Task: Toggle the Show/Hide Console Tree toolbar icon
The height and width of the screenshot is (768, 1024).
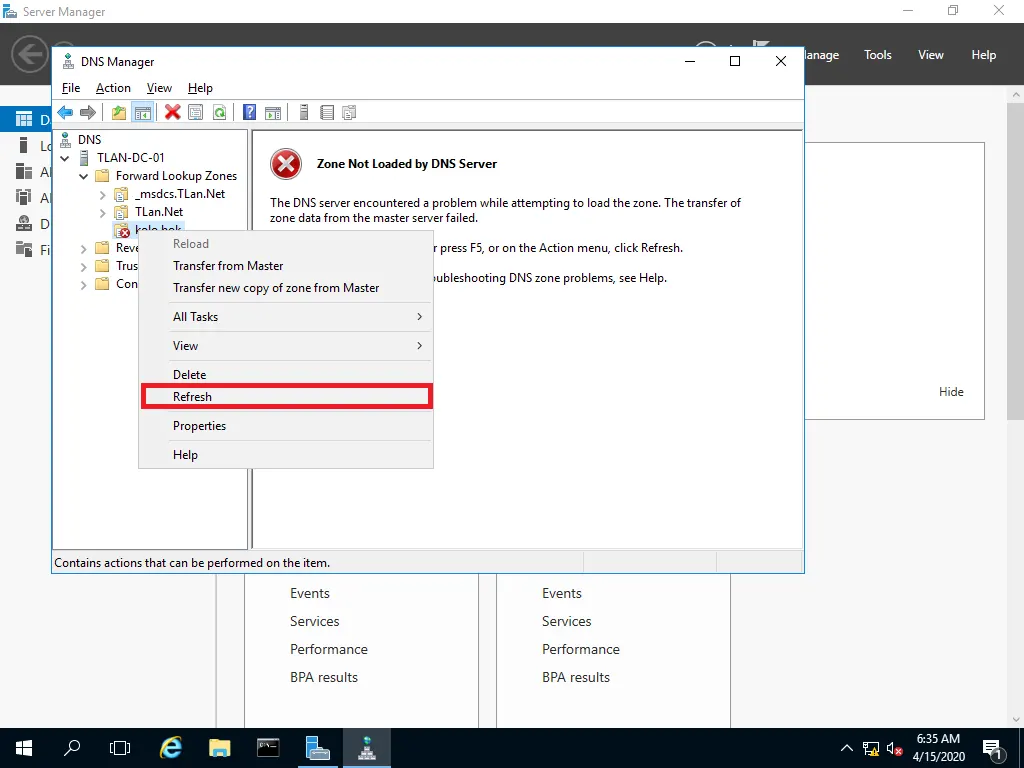Action: tap(142, 112)
